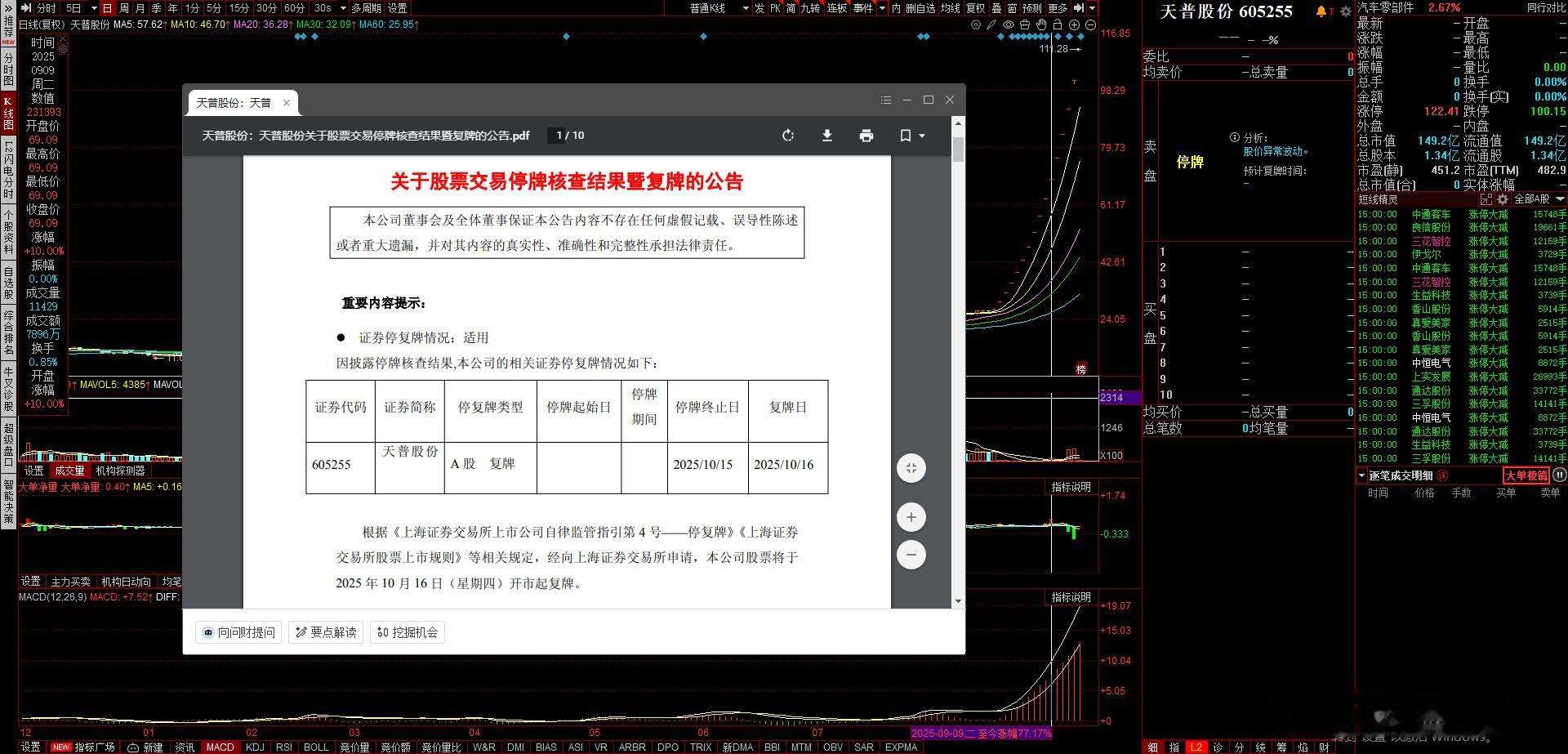Image resolution: width=1568 pixels, height=754 pixels.
Task: Switch to the KDJ indicator tab
Action: click(x=255, y=747)
